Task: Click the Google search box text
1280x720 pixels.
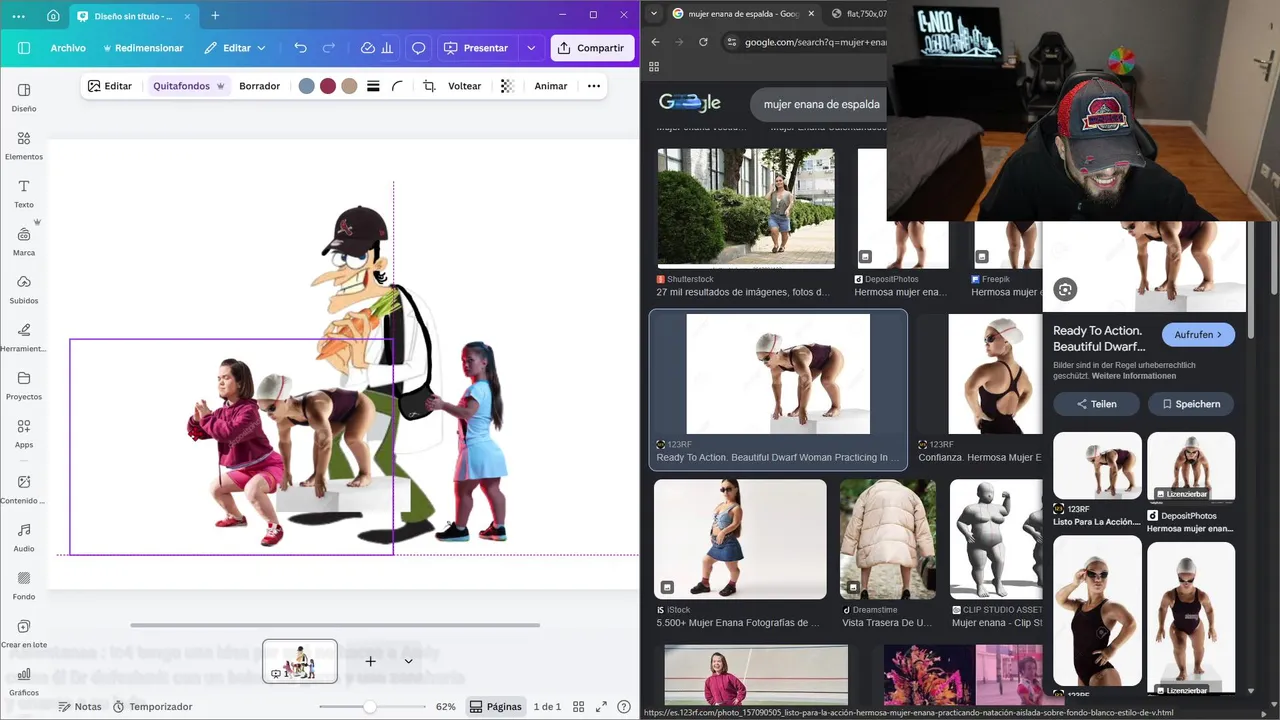Action: click(822, 104)
